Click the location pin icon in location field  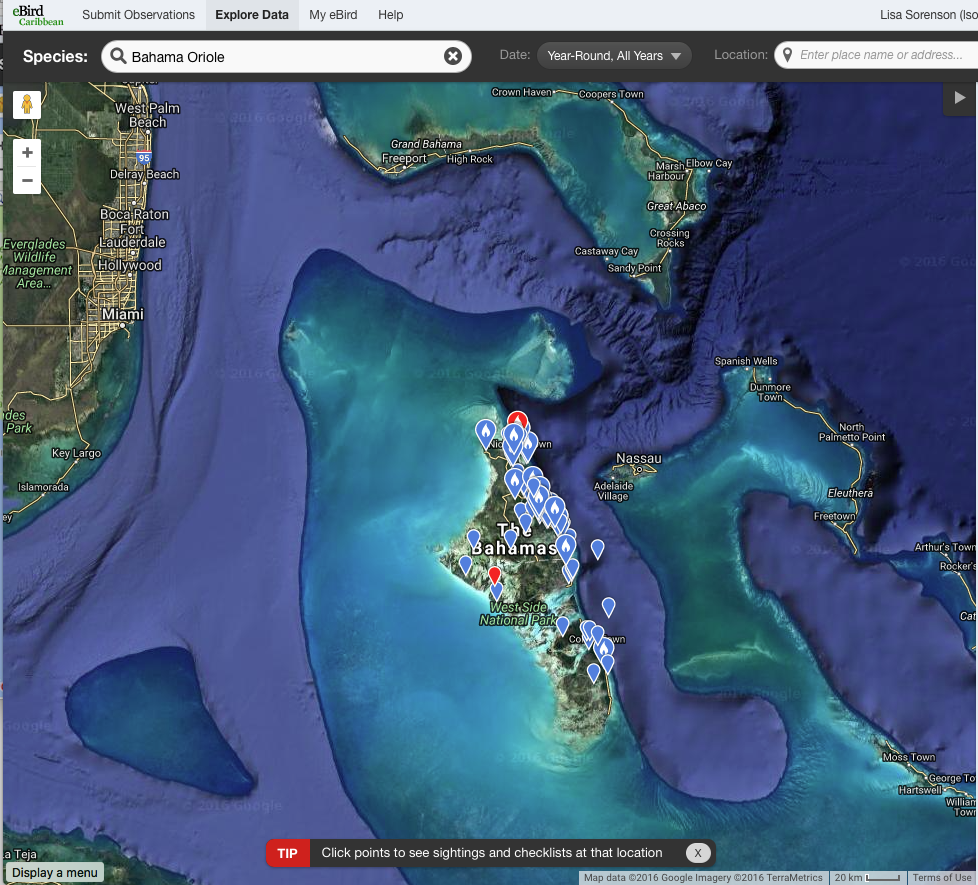point(788,55)
